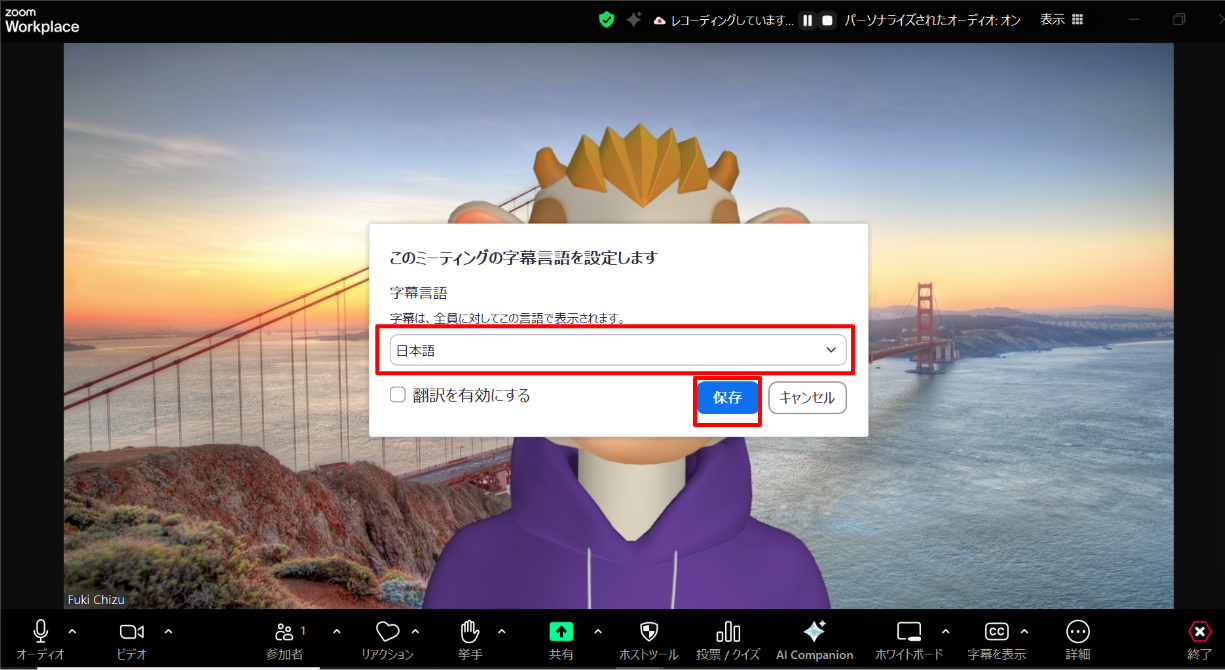
Task: Show captions with the 字幕を表示 CC icon
Action: [x=997, y=632]
